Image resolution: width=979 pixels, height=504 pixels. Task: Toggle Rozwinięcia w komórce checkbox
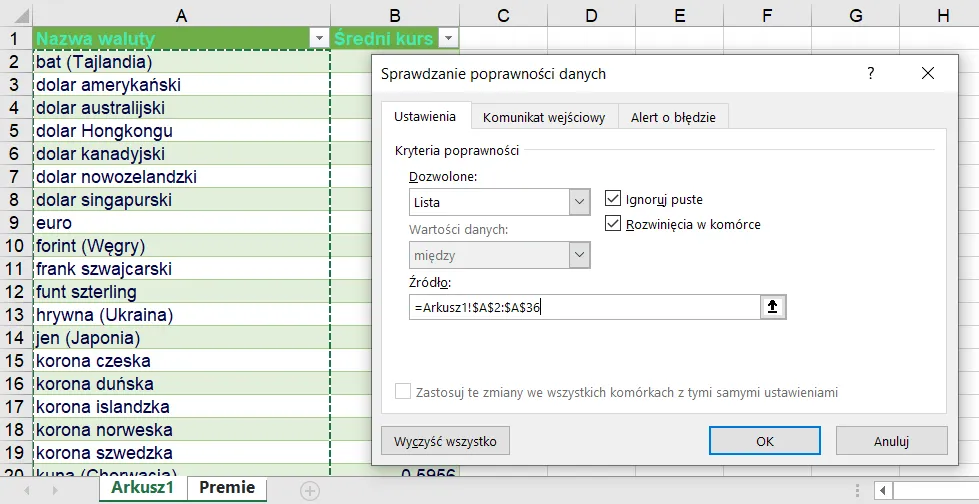click(x=612, y=224)
